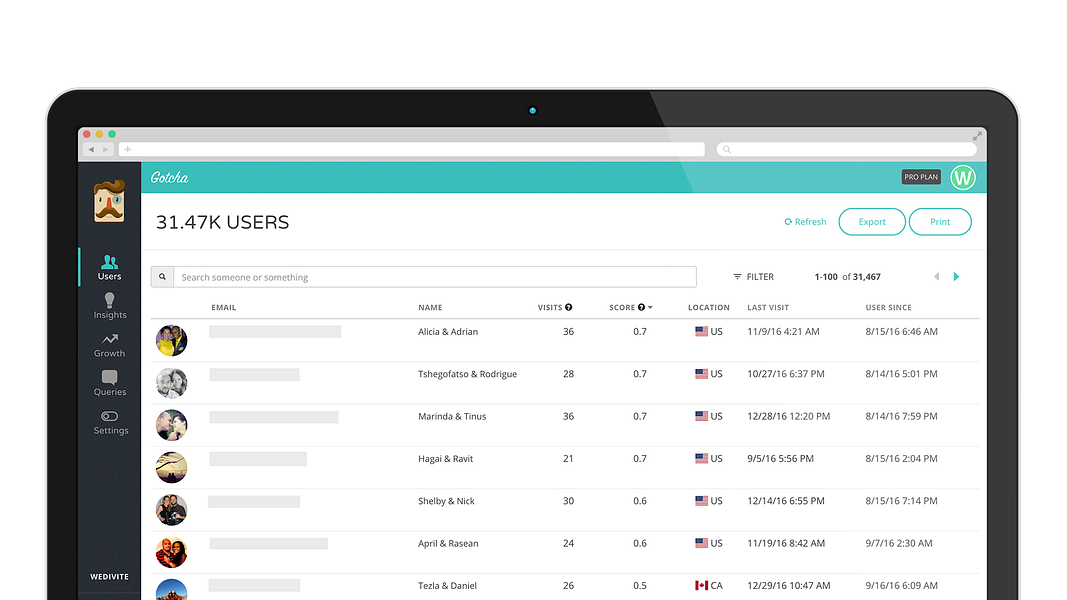The height and width of the screenshot is (600, 1067).
Task: Click the US flag in Alicia & Adrian row
Action: click(701, 331)
